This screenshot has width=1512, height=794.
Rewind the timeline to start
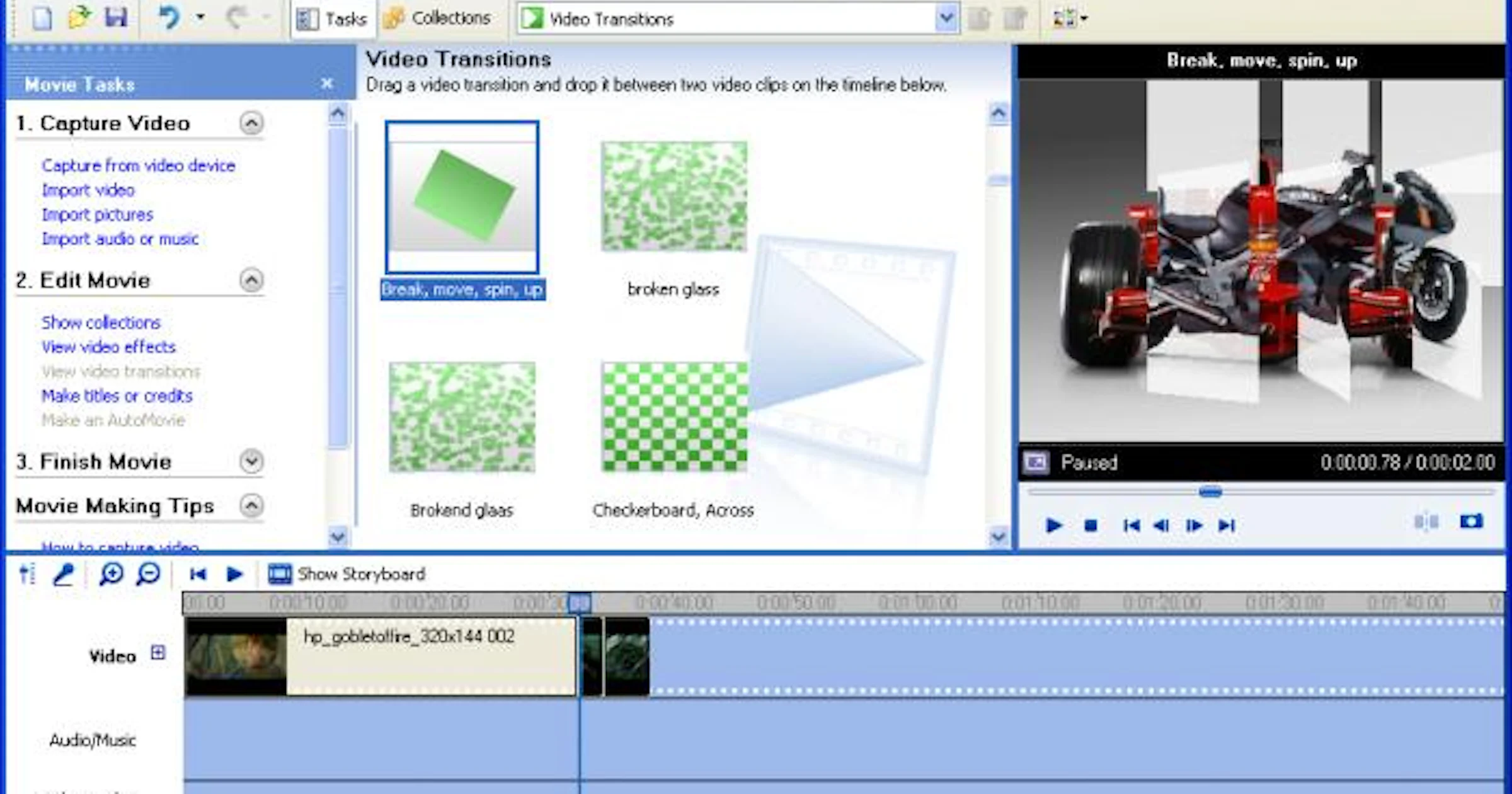coord(198,574)
